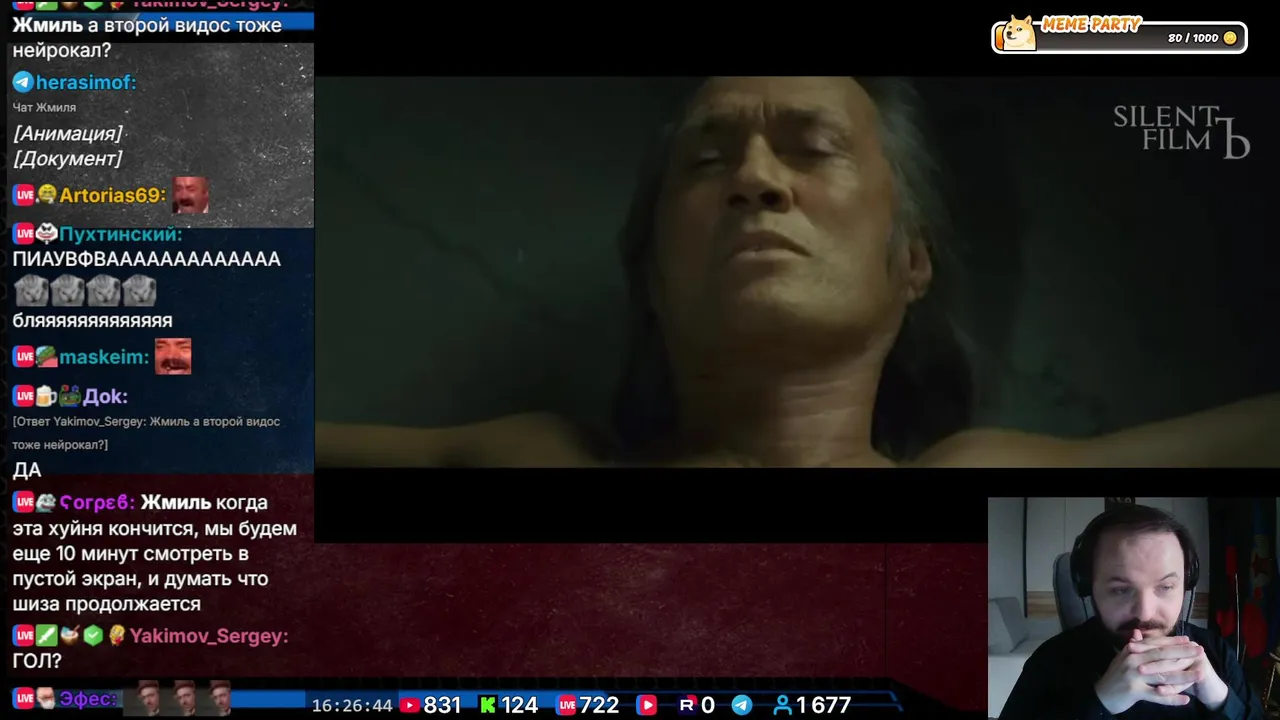The image size is (1280, 720).
Task: Click the beer mug badge beside Док
Action: tap(47, 396)
